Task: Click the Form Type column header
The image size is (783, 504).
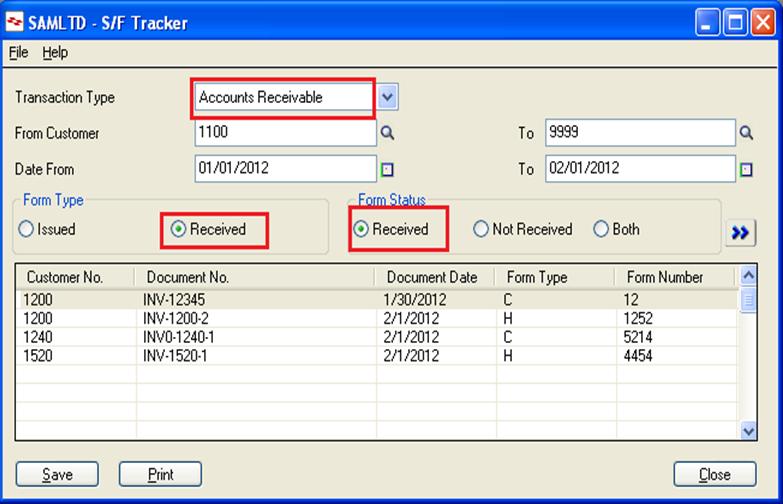Action: coord(556,277)
